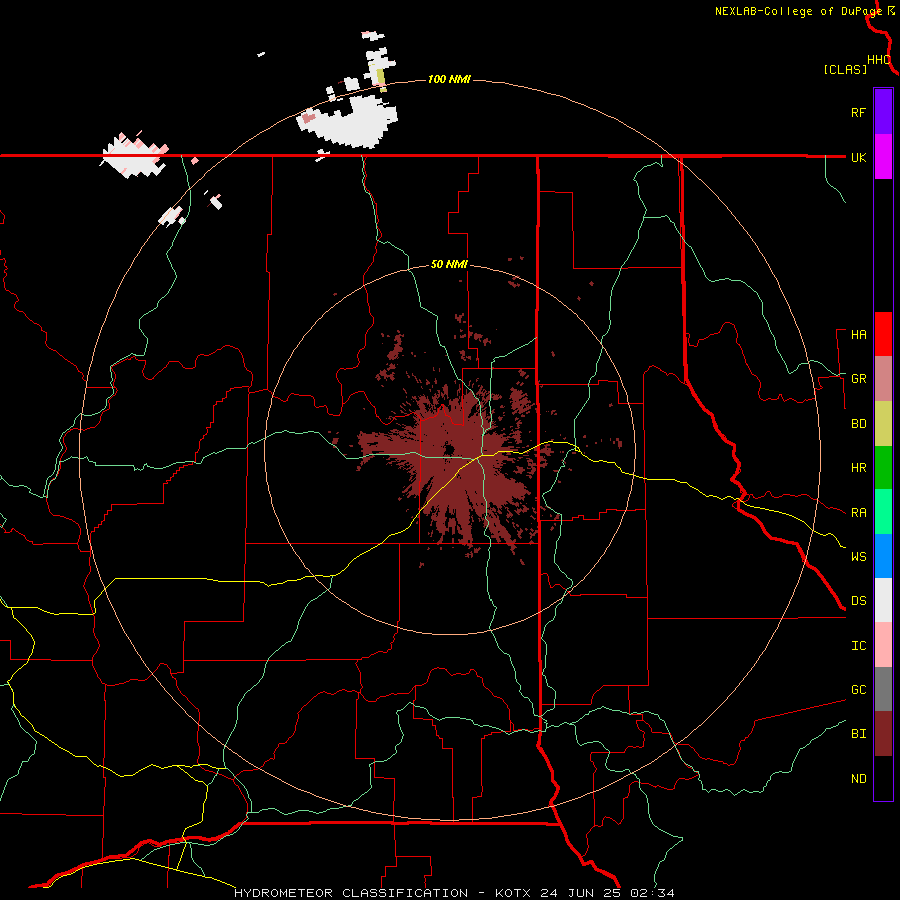Click the UK legend label

[859, 157]
